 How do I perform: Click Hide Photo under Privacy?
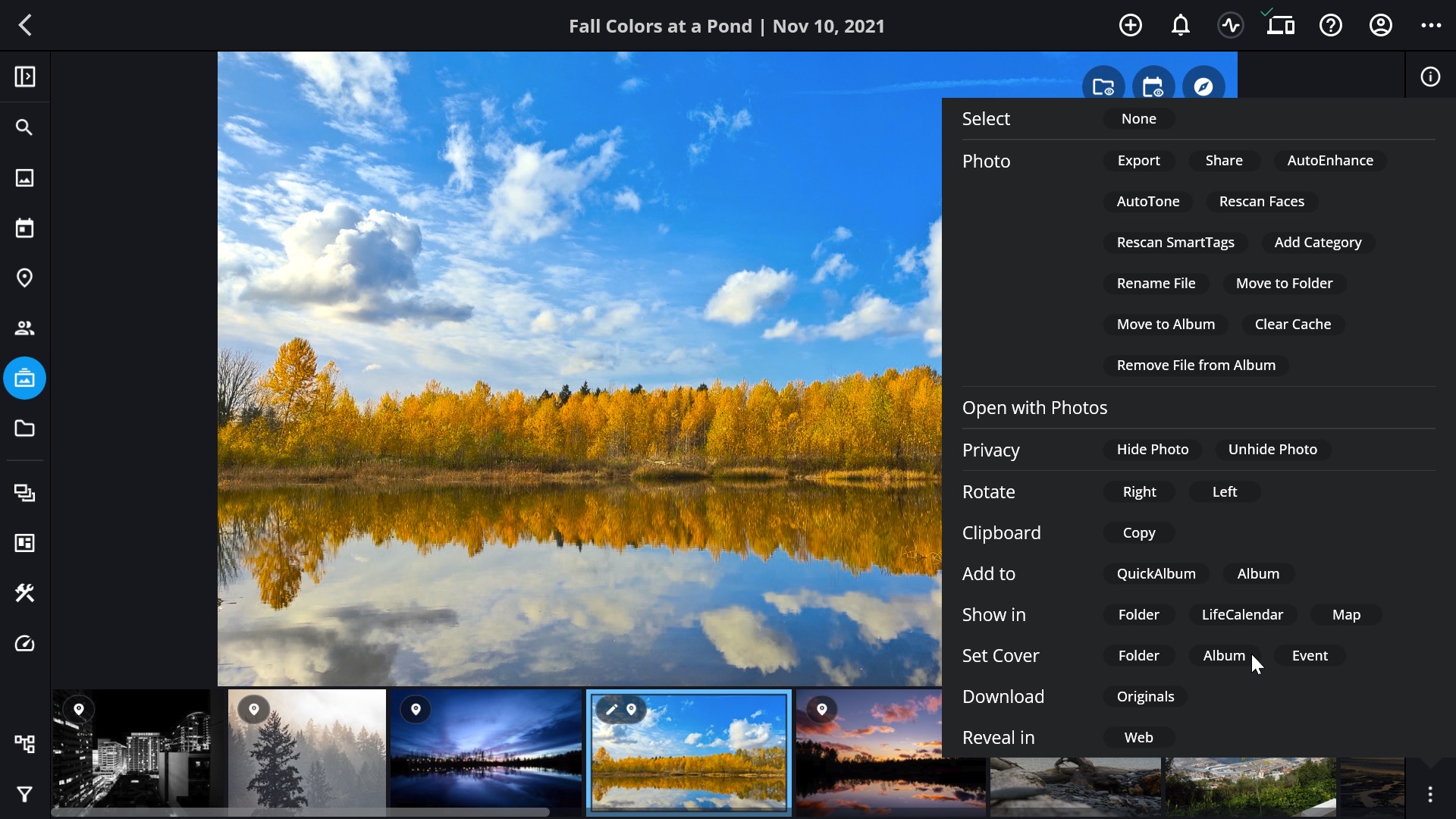click(x=1153, y=450)
